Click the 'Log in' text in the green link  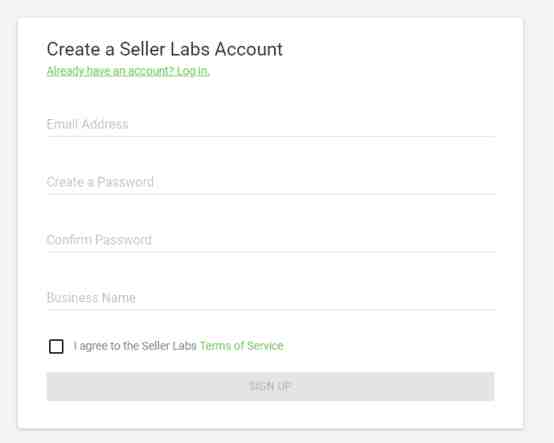click(193, 71)
